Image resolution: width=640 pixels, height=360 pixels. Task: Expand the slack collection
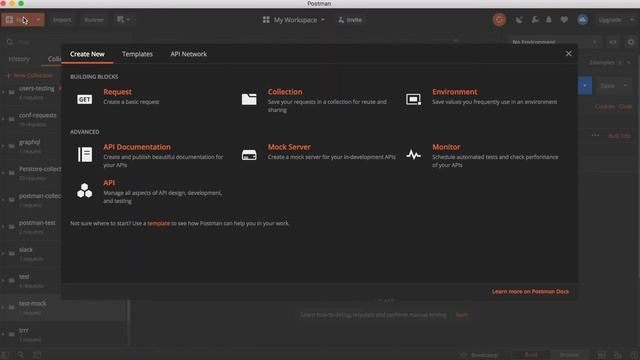tap(3, 253)
